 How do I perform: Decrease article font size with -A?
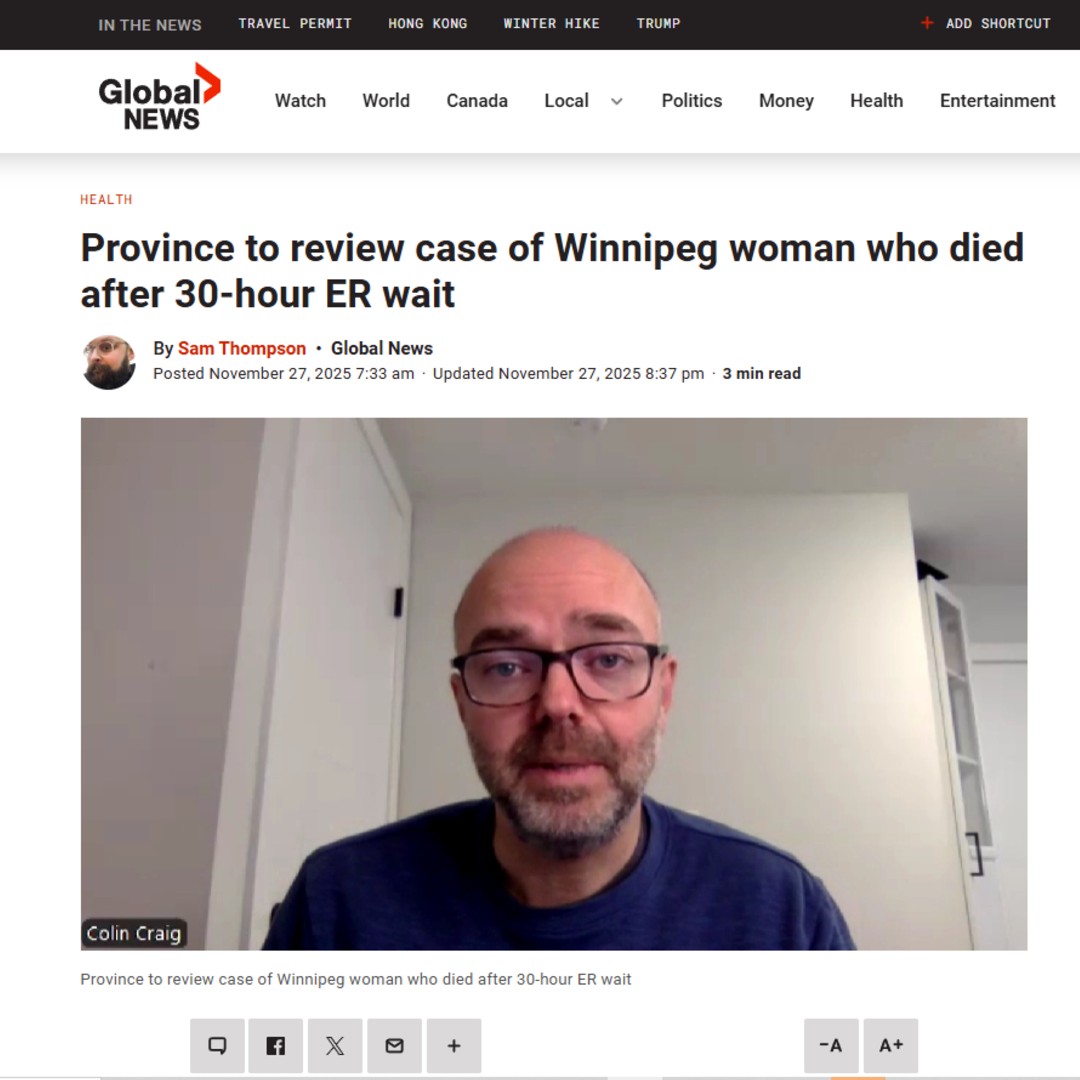[831, 1046]
